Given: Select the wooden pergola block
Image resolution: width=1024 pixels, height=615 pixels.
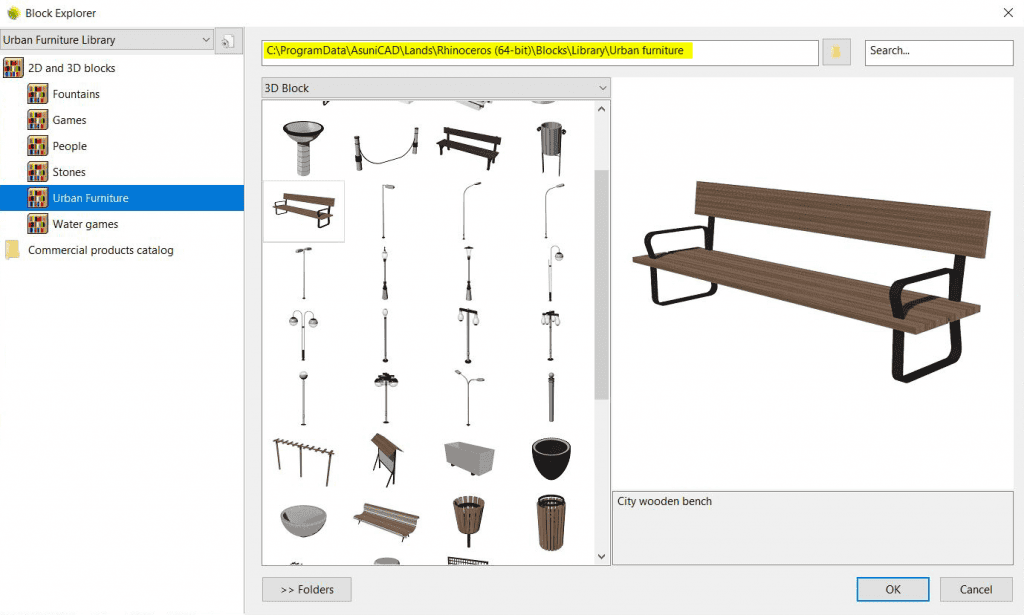Looking at the screenshot, I should click(x=303, y=460).
